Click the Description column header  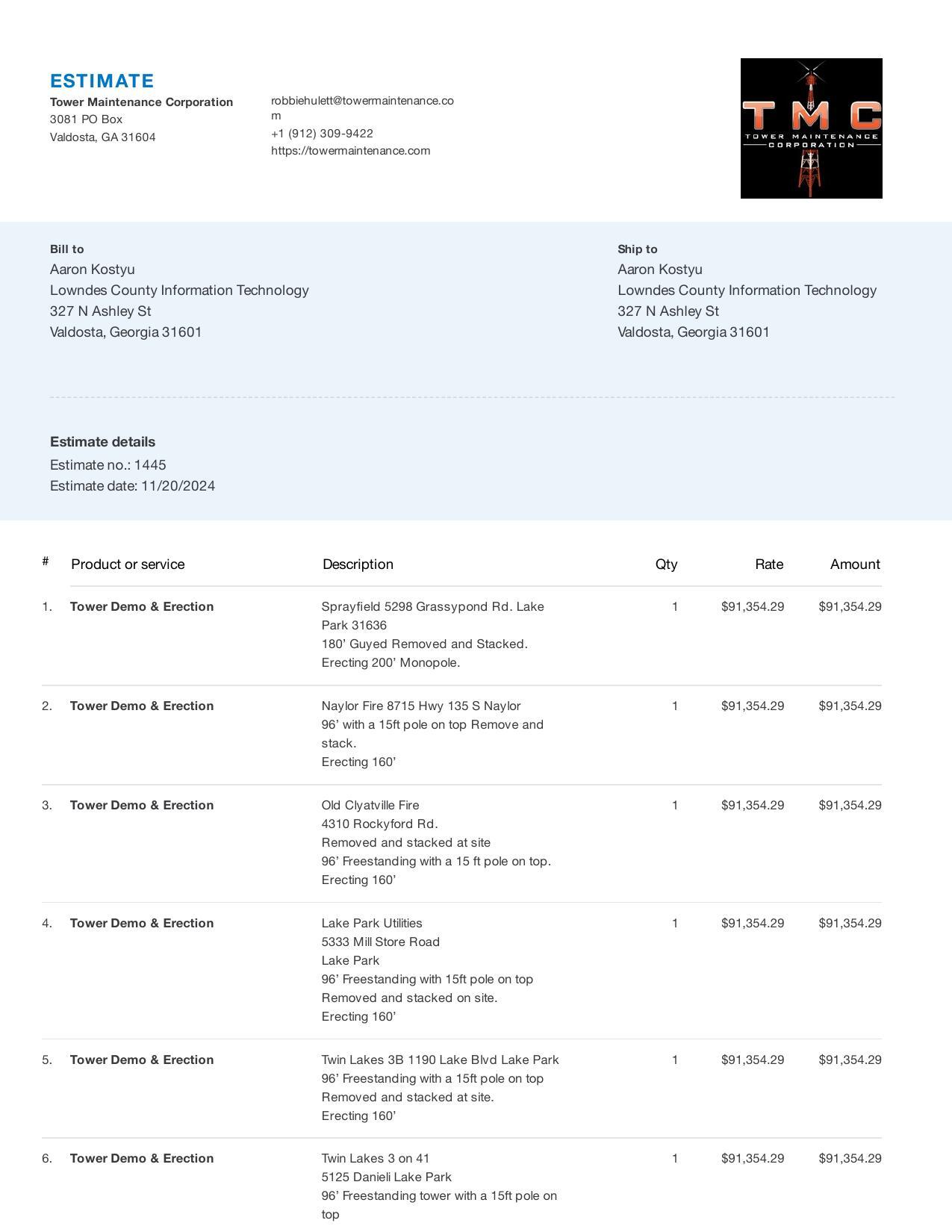click(x=358, y=564)
